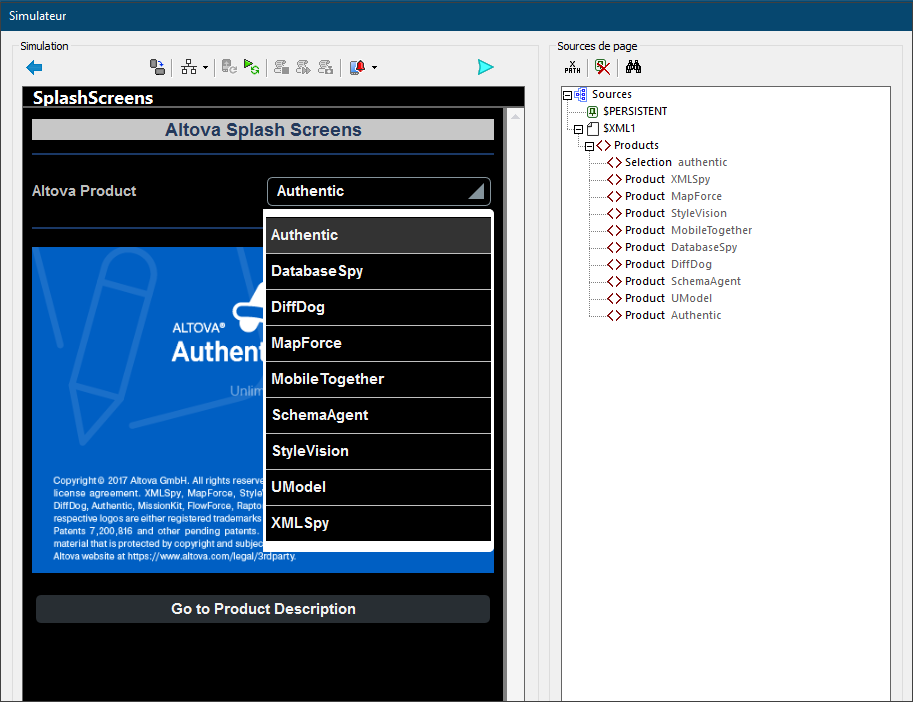Choose DatabaseSpy from the dropdown list

(x=378, y=271)
